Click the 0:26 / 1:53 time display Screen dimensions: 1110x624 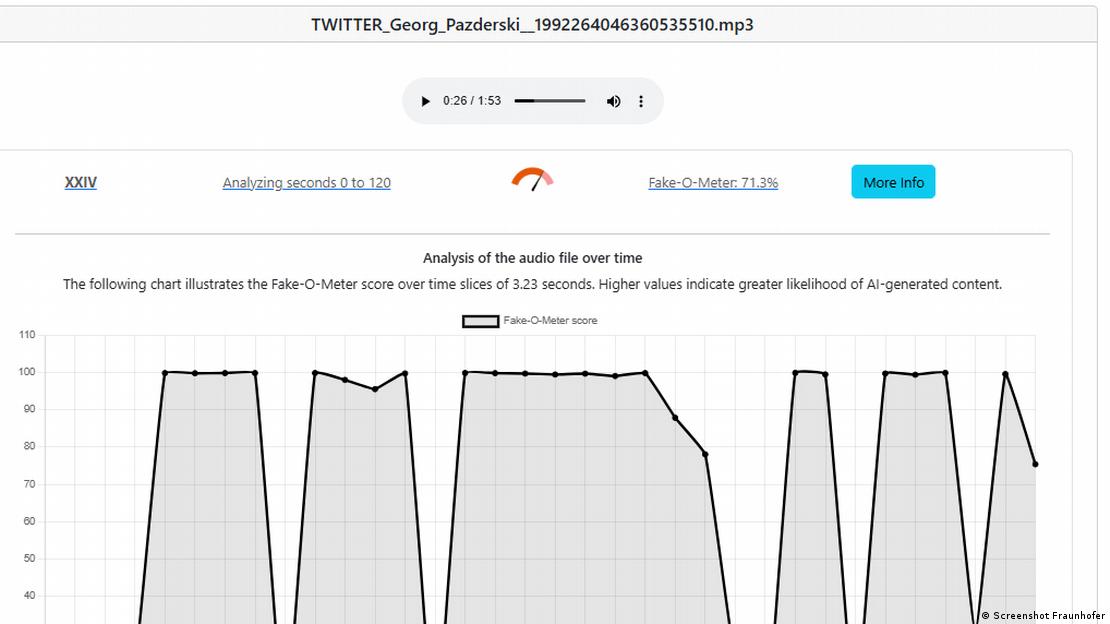click(x=472, y=101)
